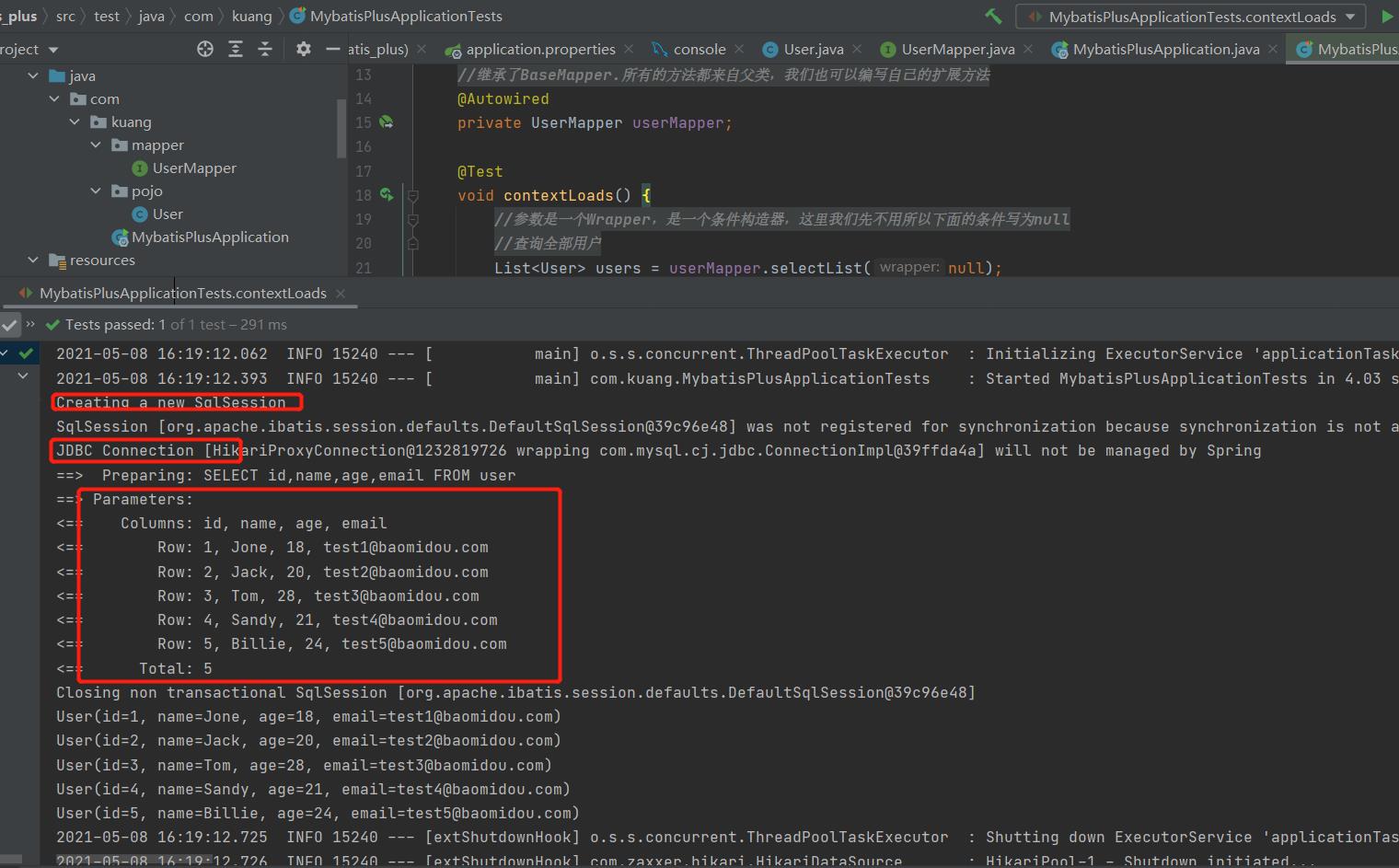1399x868 pixels.
Task: Click the double-arrow more toolbar actions
Action: click(x=30, y=324)
